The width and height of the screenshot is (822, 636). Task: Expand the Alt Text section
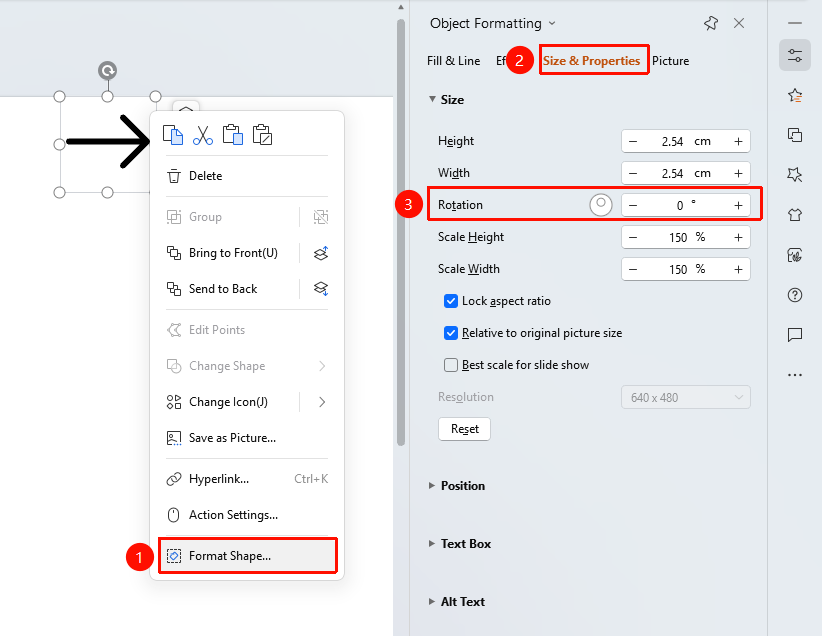click(432, 602)
